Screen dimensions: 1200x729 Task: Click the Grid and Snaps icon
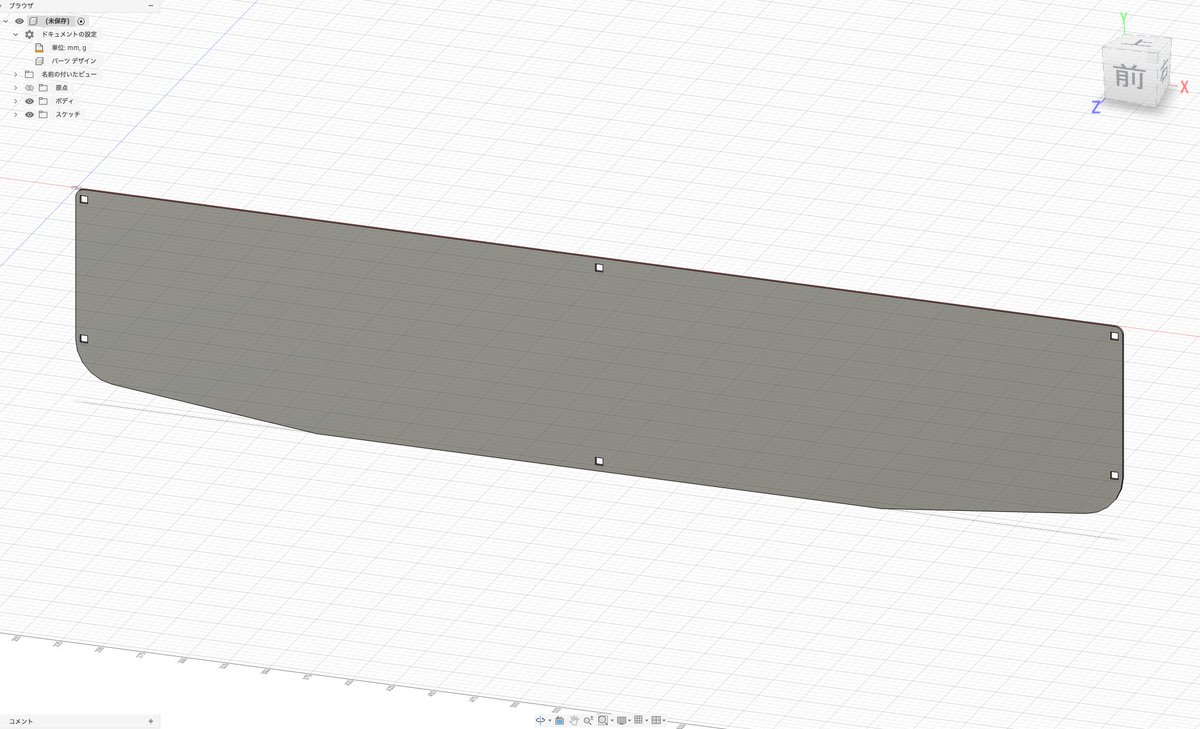[638, 720]
